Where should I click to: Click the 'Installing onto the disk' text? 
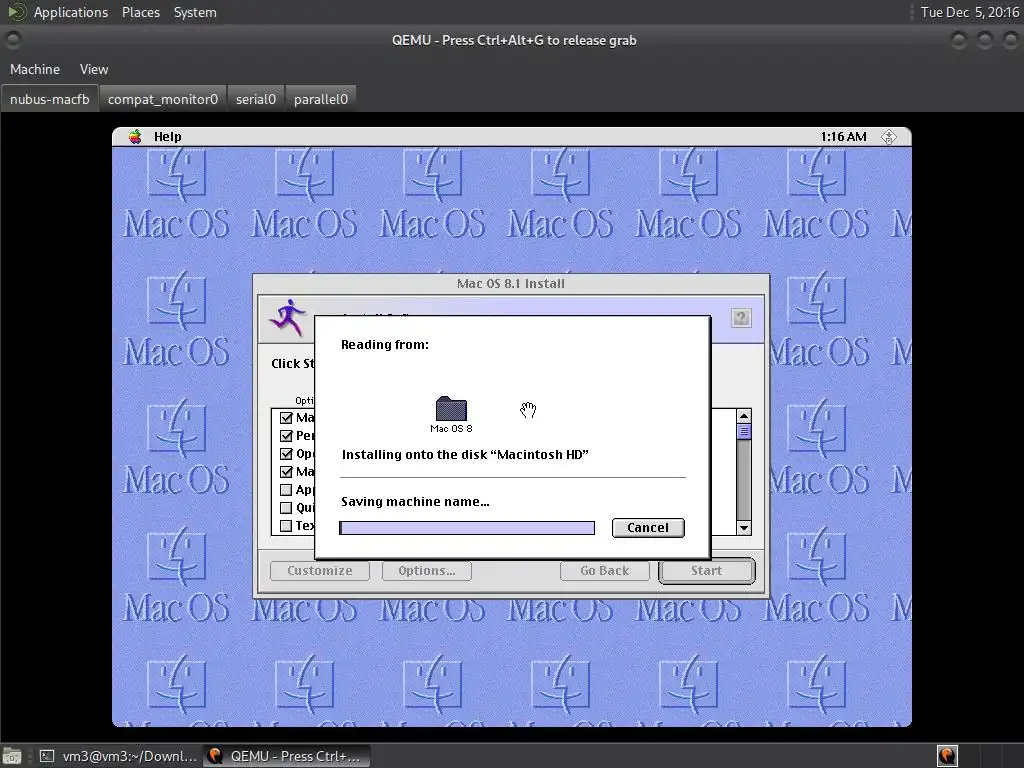pyautogui.click(x=465, y=455)
